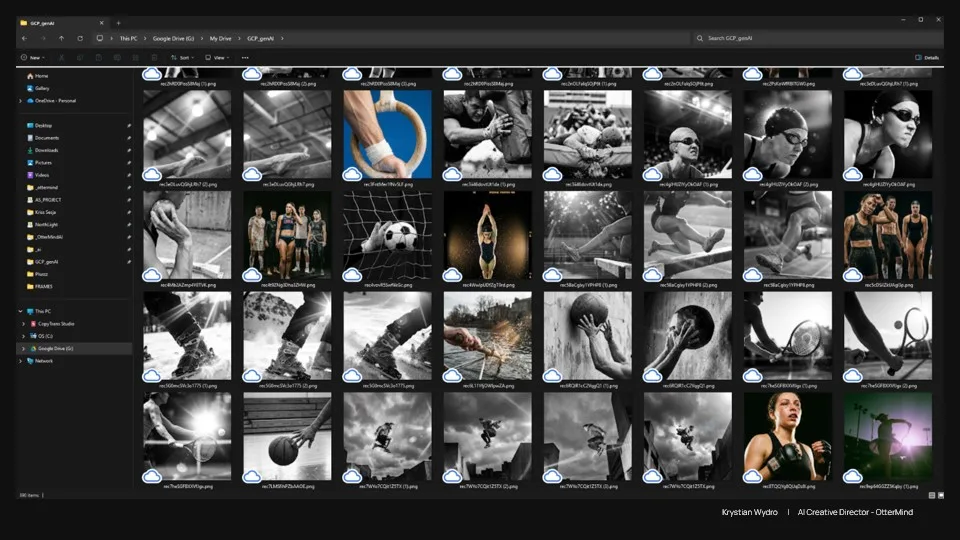
Task: Expand the CopyTrans Studio node
Action: 24,323
